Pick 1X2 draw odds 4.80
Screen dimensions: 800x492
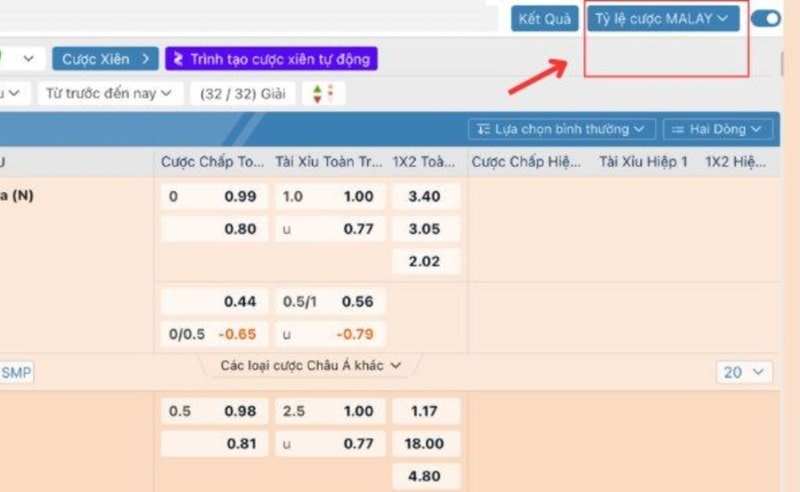(x=426, y=476)
